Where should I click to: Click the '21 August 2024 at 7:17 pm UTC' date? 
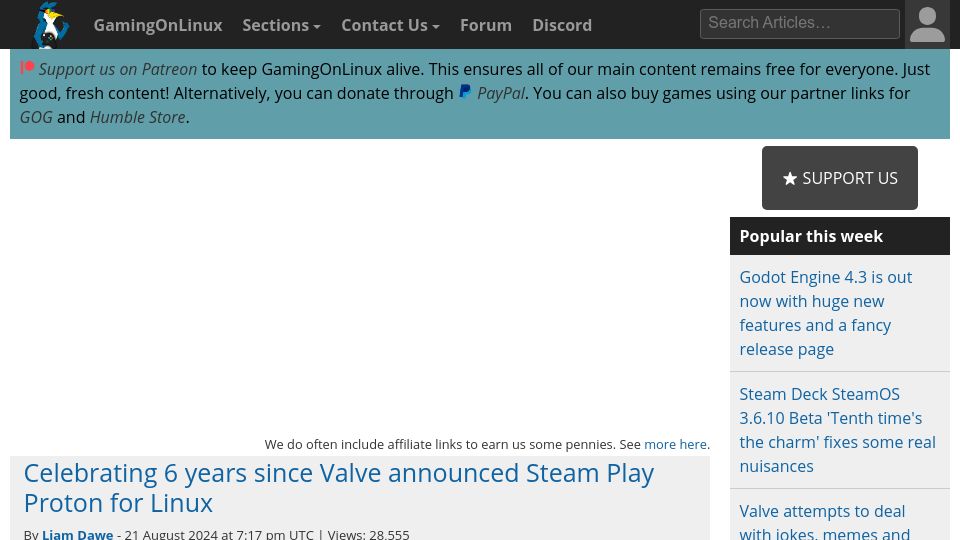pyautogui.click(x=219, y=534)
